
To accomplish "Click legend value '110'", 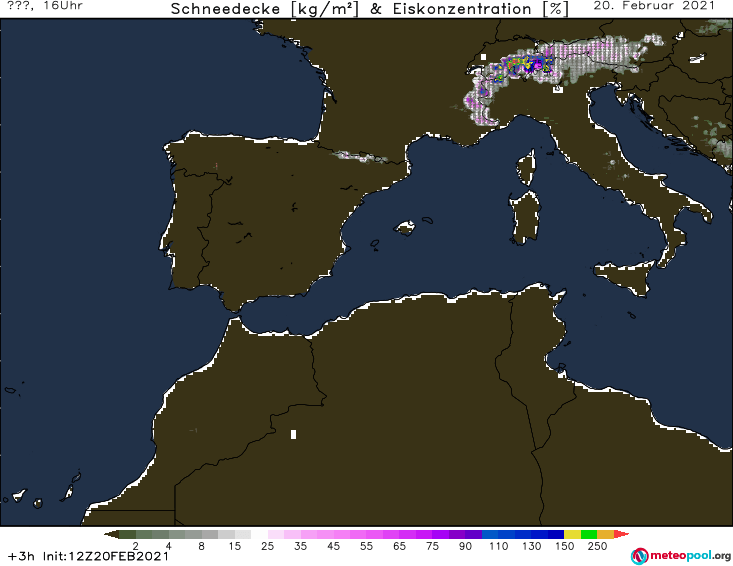I will 498,546.
